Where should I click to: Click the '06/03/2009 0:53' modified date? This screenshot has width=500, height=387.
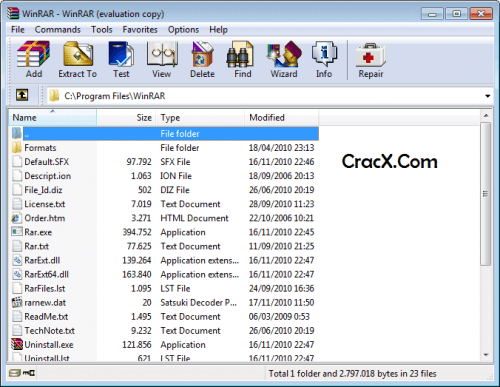(x=279, y=316)
